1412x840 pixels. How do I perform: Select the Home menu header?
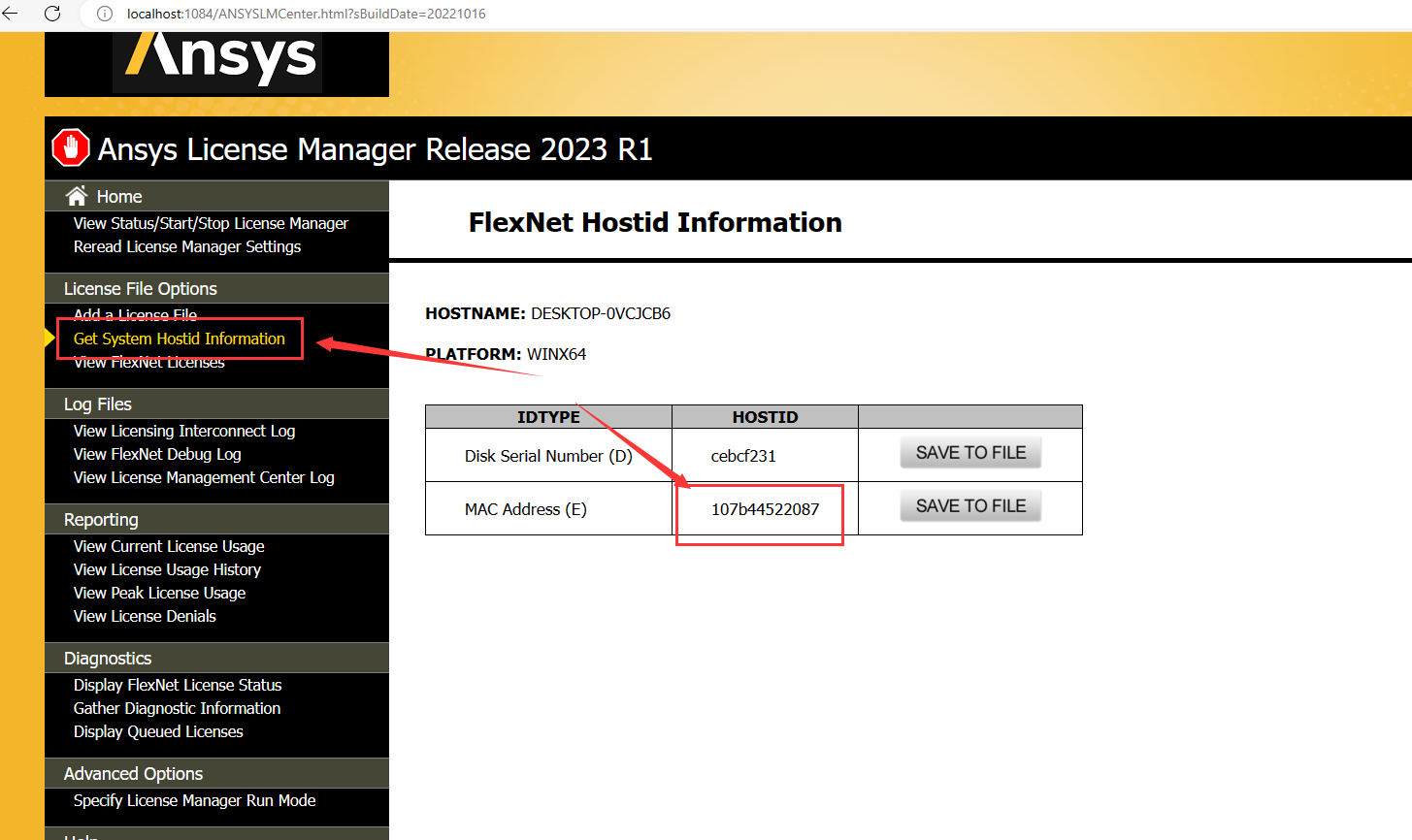pyautogui.click(x=118, y=195)
